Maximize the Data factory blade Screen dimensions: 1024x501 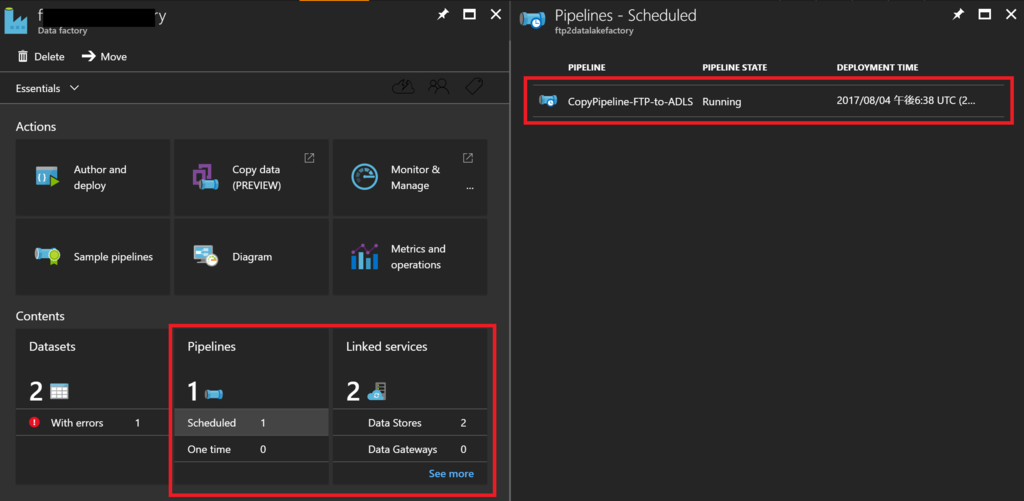469,14
